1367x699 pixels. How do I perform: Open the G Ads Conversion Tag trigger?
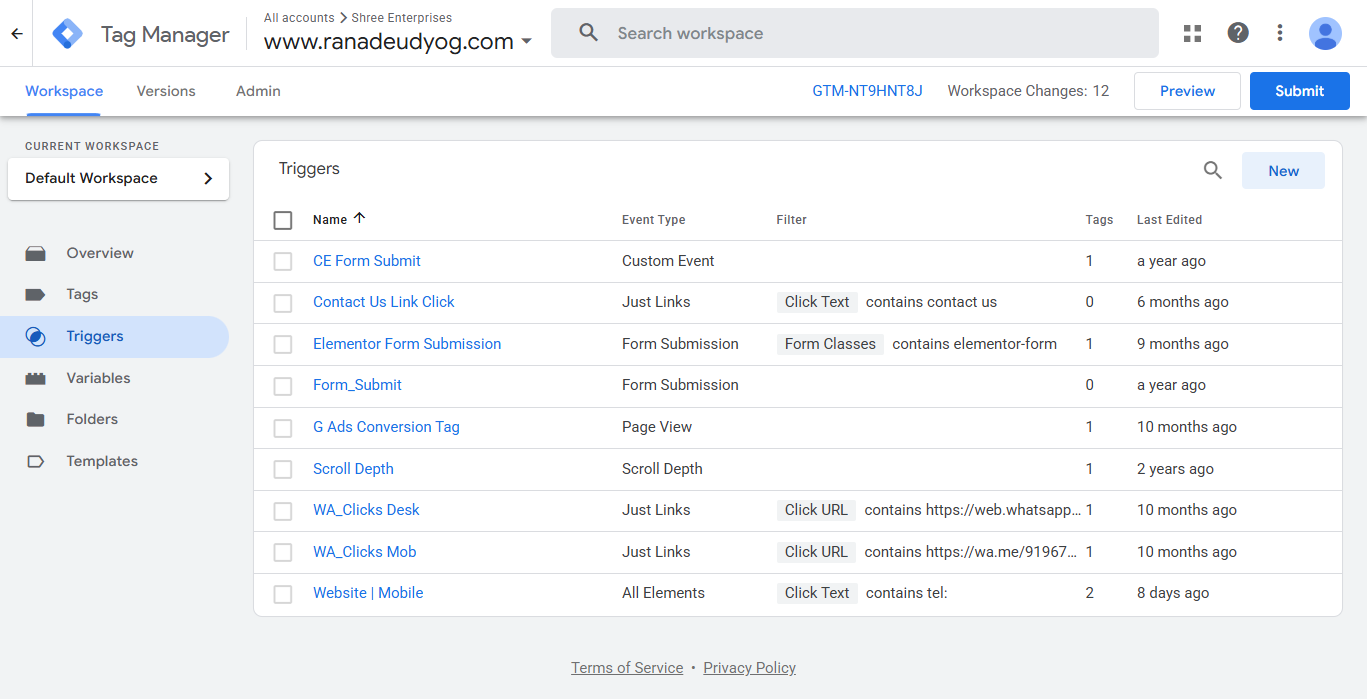point(386,427)
